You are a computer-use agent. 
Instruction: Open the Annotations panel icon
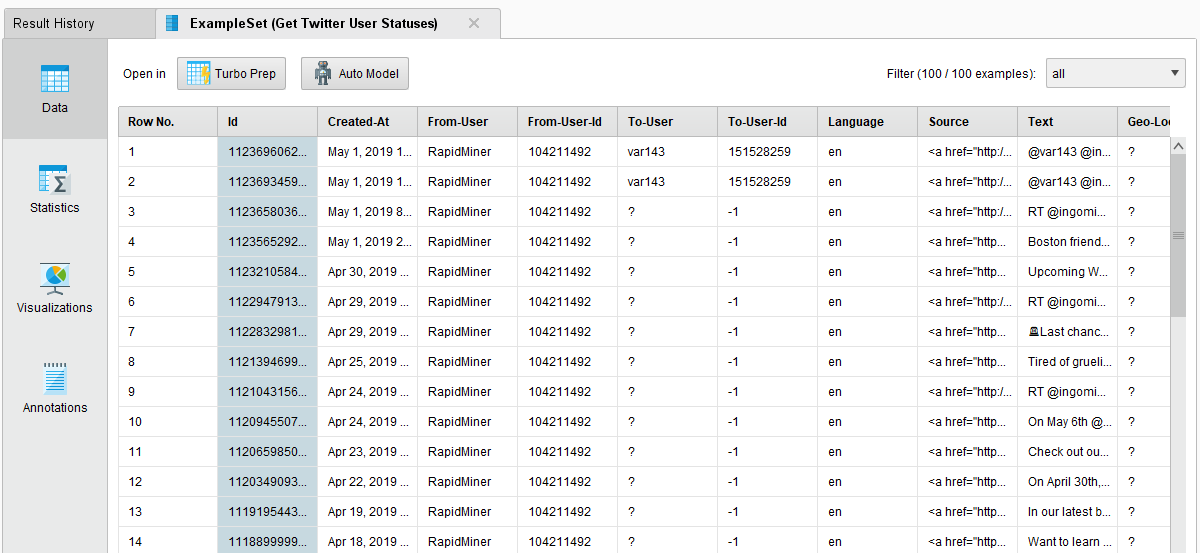click(x=55, y=379)
